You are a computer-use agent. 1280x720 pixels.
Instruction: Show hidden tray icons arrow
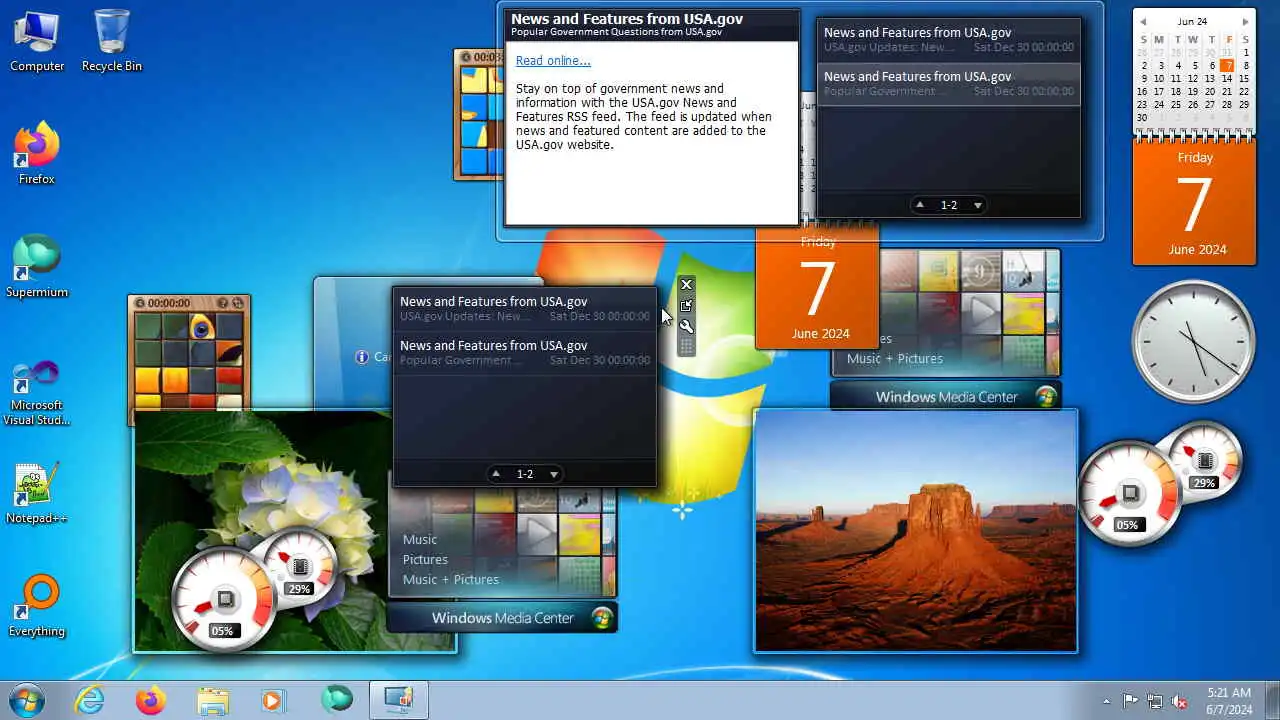[1106, 701]
